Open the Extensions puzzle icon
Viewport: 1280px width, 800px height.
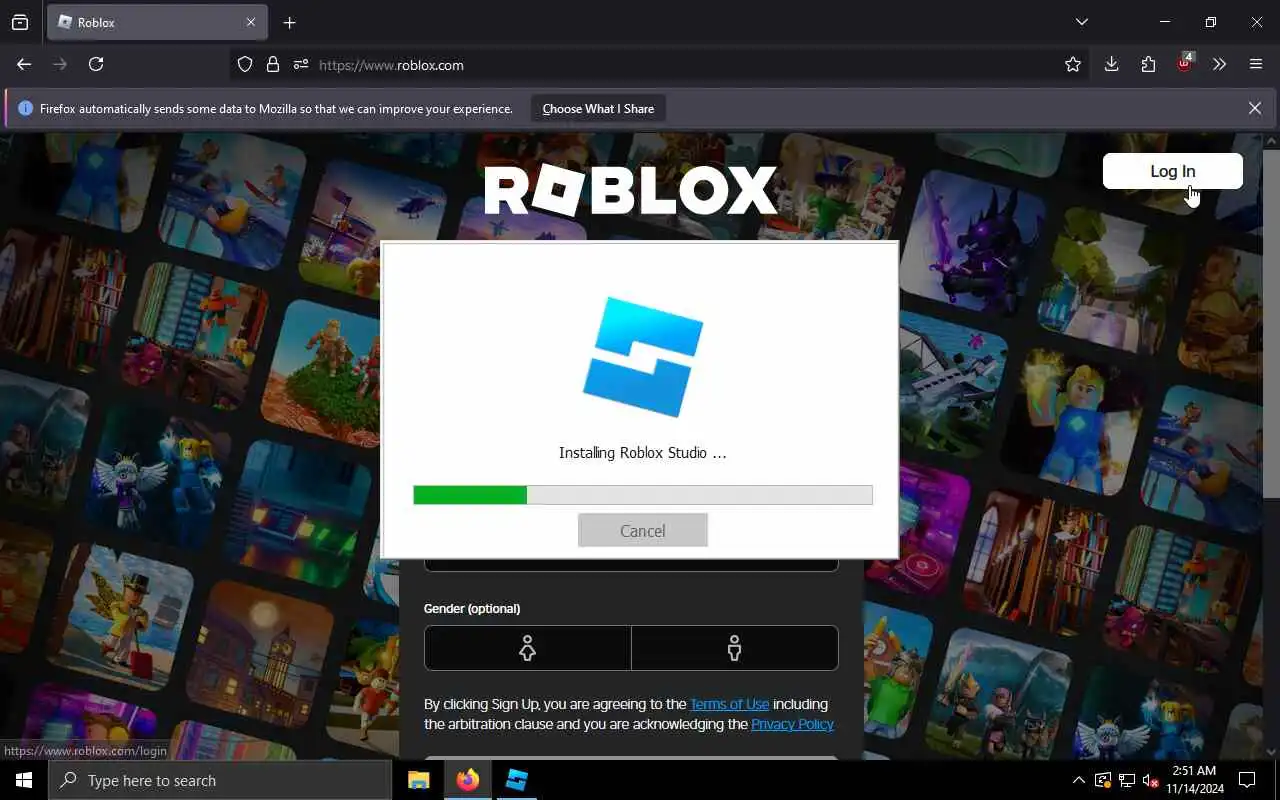point(1148,64)
